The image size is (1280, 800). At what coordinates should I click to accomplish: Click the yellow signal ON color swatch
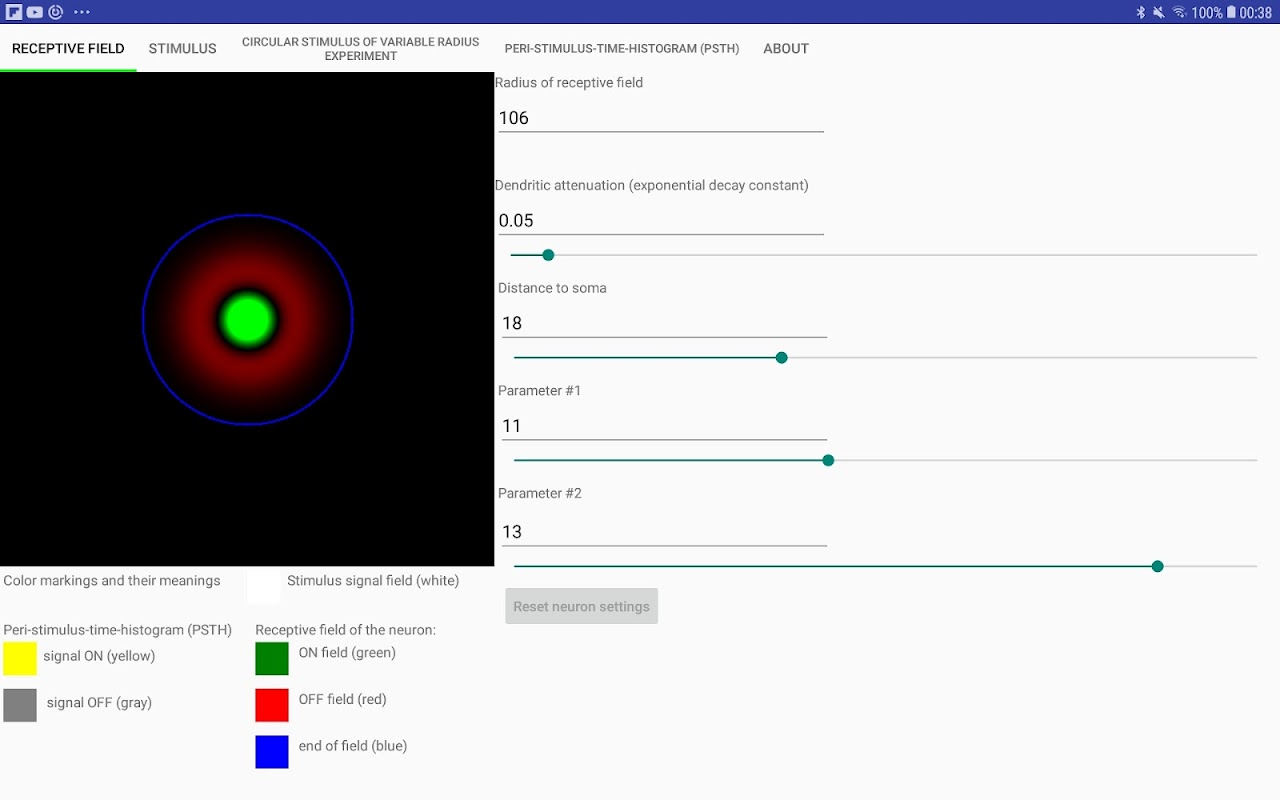pos(20,658)
